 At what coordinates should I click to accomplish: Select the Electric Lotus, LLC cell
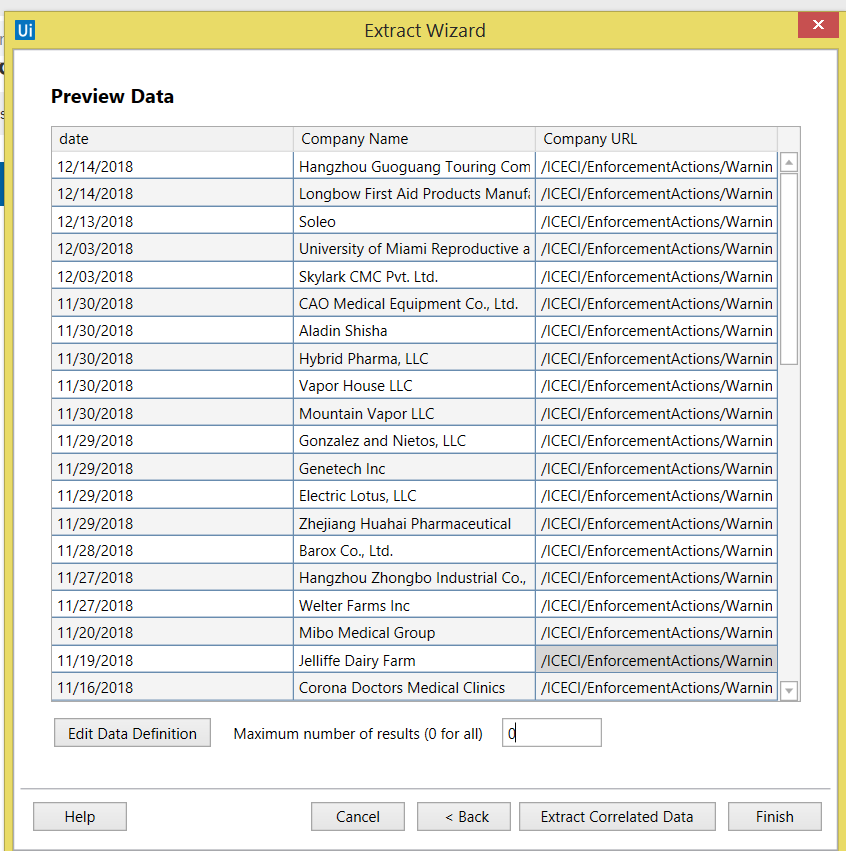pyautogui.click(x=414, y=495)
